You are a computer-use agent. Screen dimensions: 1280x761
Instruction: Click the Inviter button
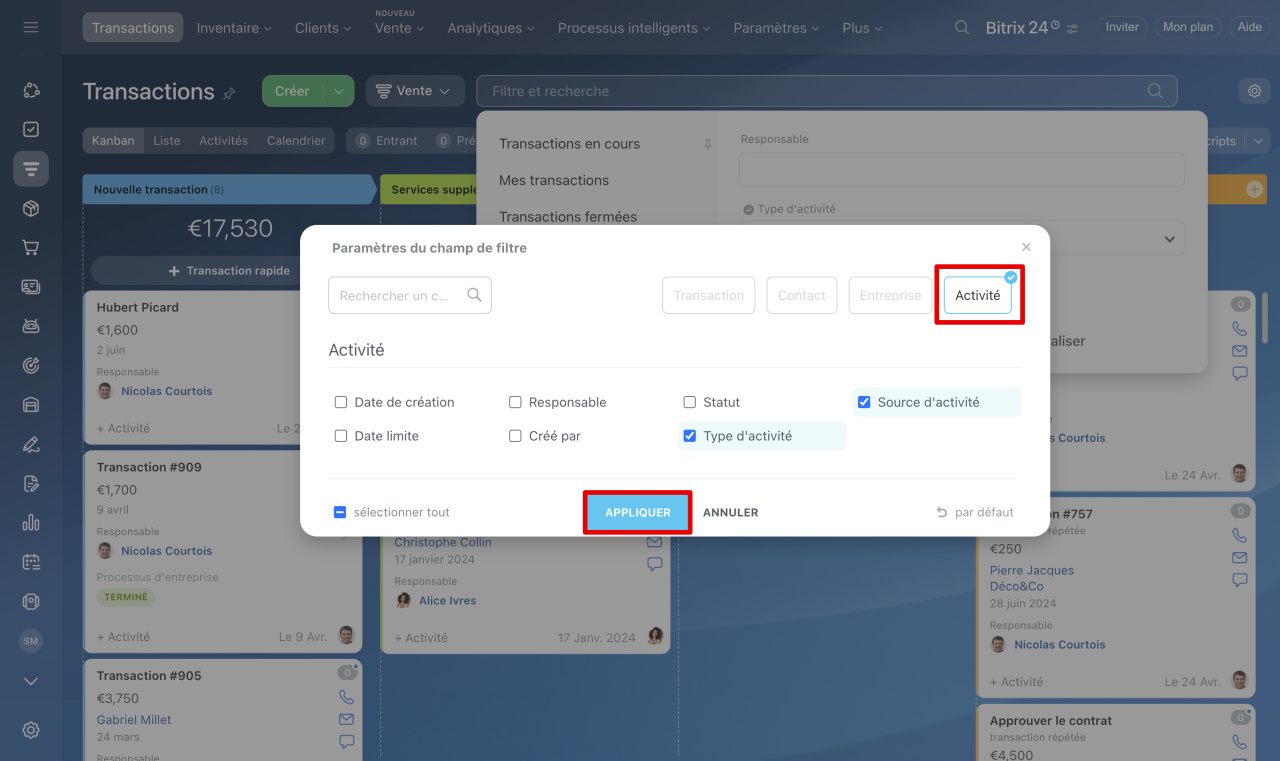click(x=1122, y=27)
